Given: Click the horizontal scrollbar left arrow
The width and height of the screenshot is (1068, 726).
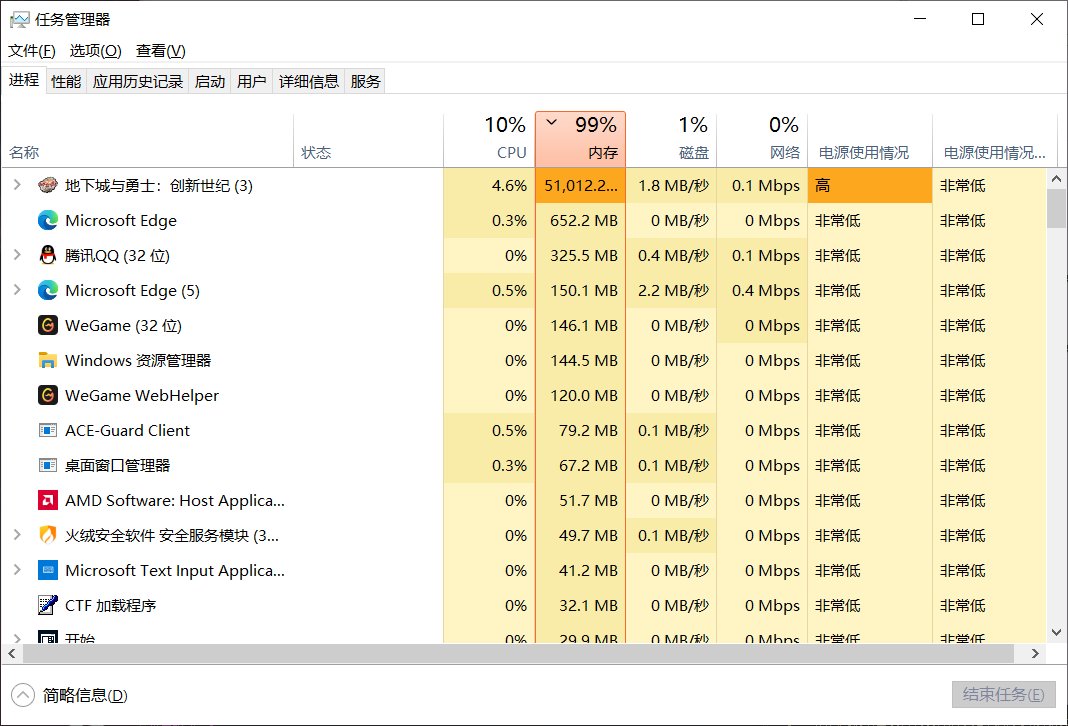Looking at the screenshot, I should pyautogui.click(x=12, y=653).
